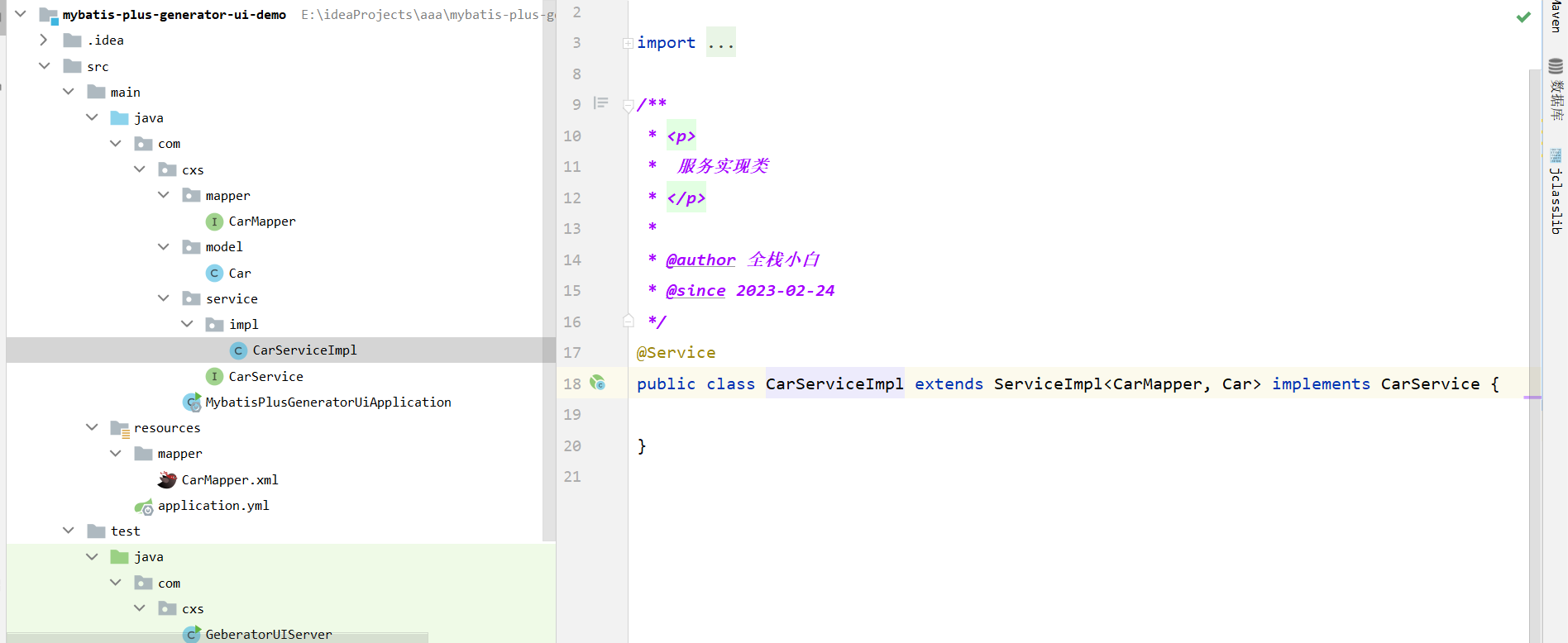Click the Car class icon

pos(214,273)
